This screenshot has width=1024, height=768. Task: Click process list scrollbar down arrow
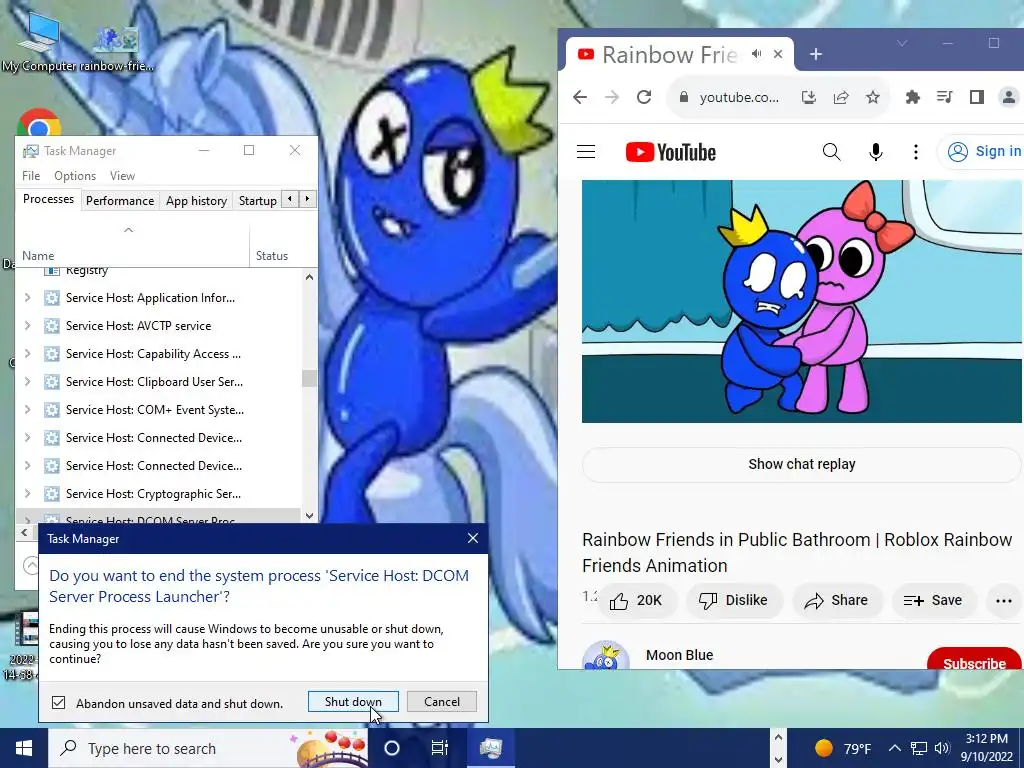[310, 515]
